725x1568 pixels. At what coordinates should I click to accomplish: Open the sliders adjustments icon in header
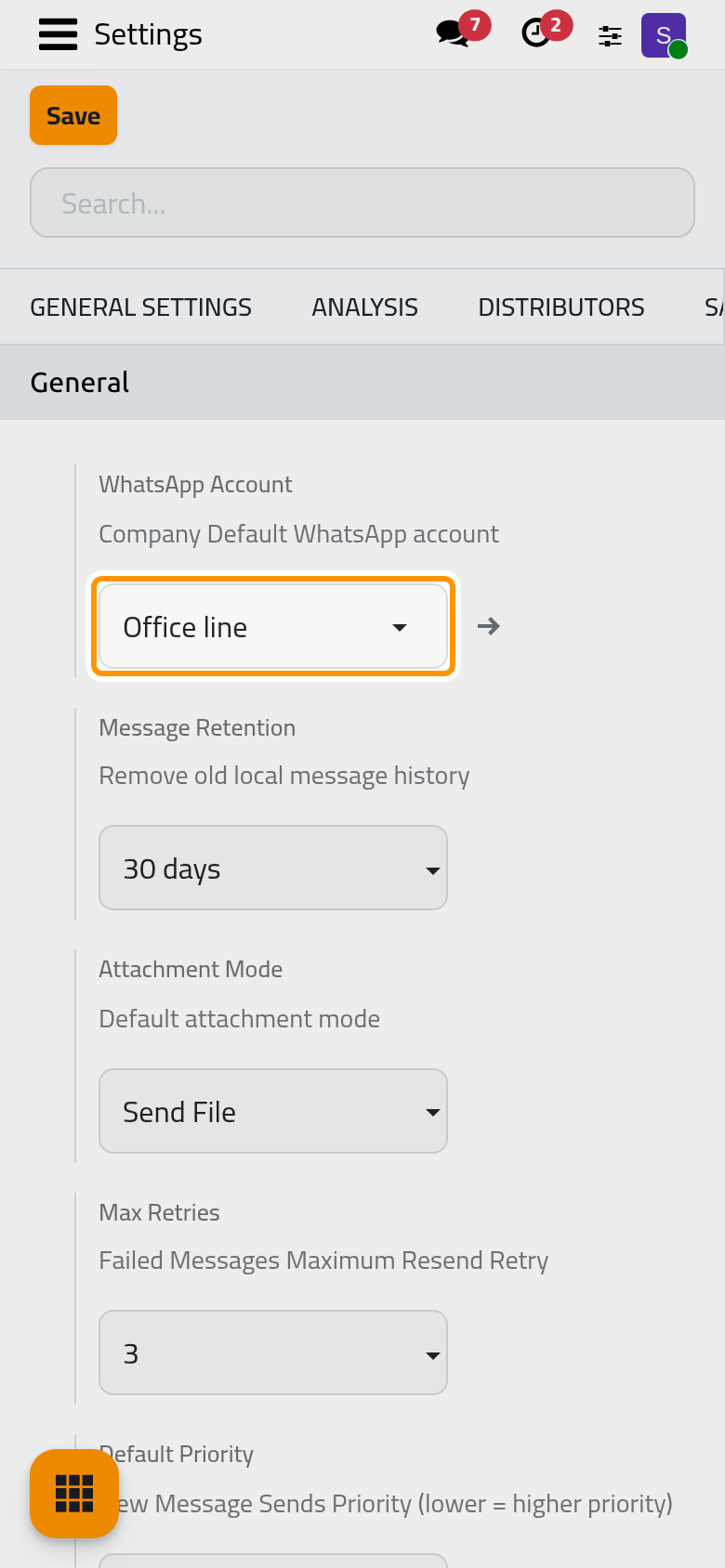click(x=610, y=35)
